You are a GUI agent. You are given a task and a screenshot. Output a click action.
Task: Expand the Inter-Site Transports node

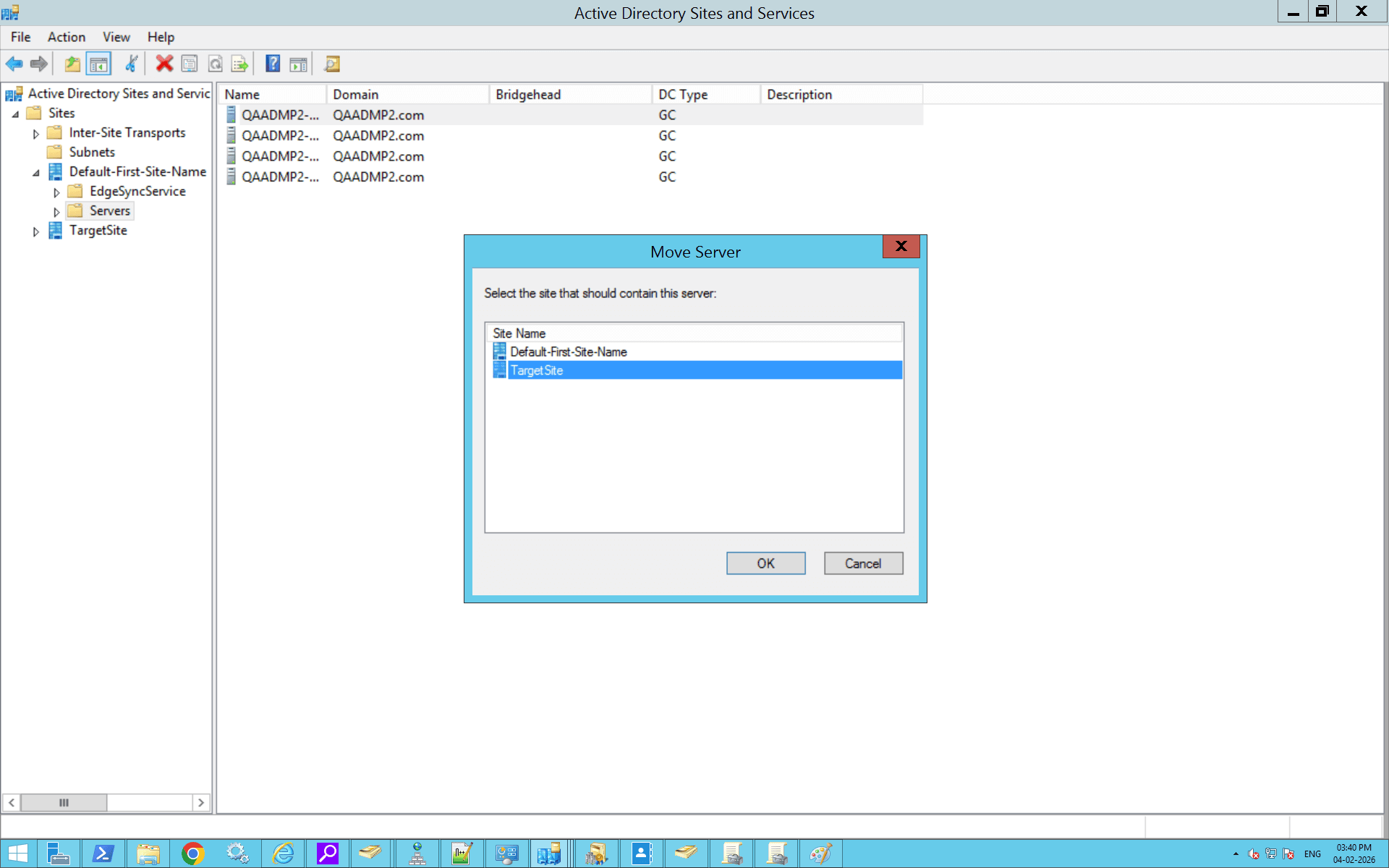click(36, 133)
